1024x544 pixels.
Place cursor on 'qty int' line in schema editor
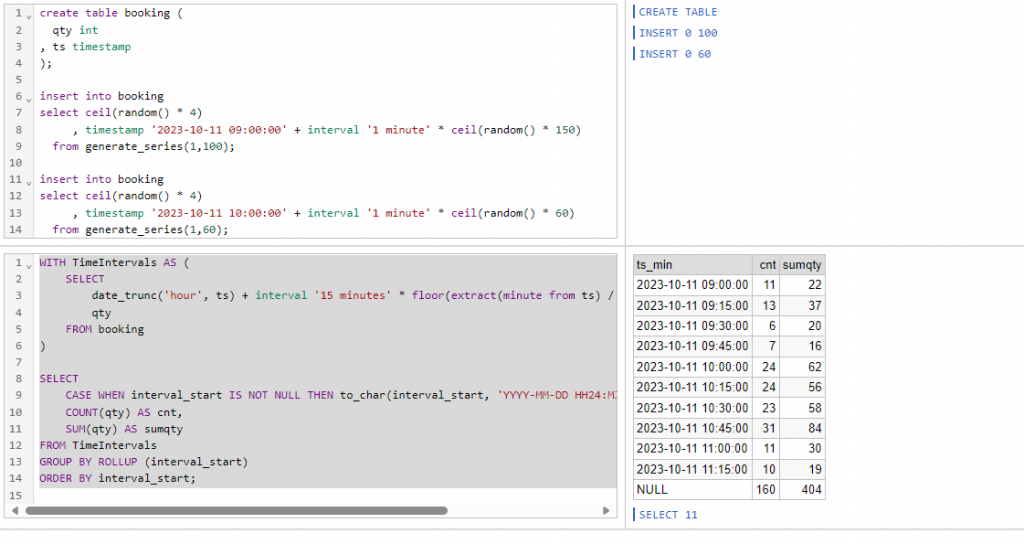pos(75,30)
